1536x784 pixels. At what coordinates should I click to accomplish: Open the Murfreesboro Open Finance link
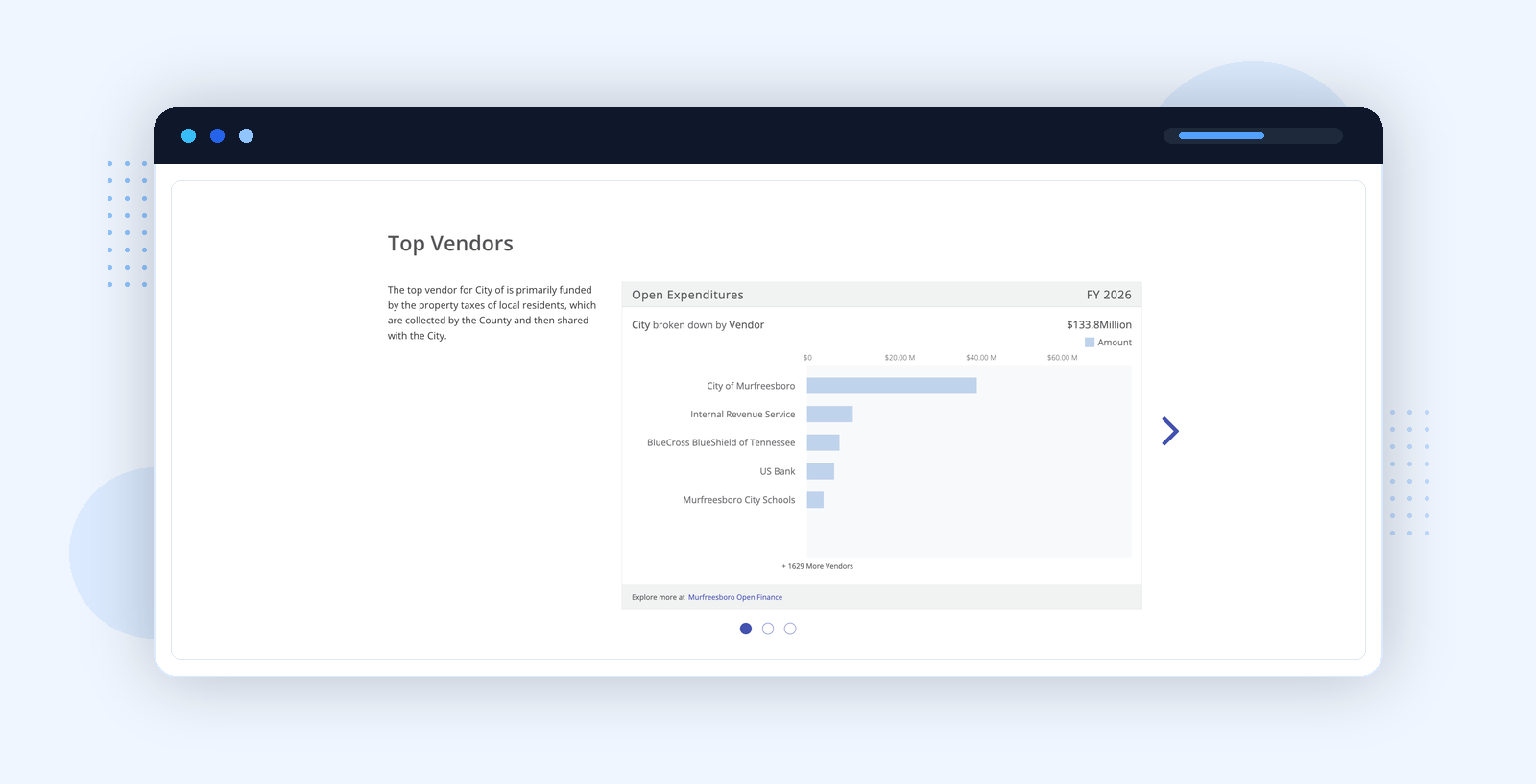[735, 597]
